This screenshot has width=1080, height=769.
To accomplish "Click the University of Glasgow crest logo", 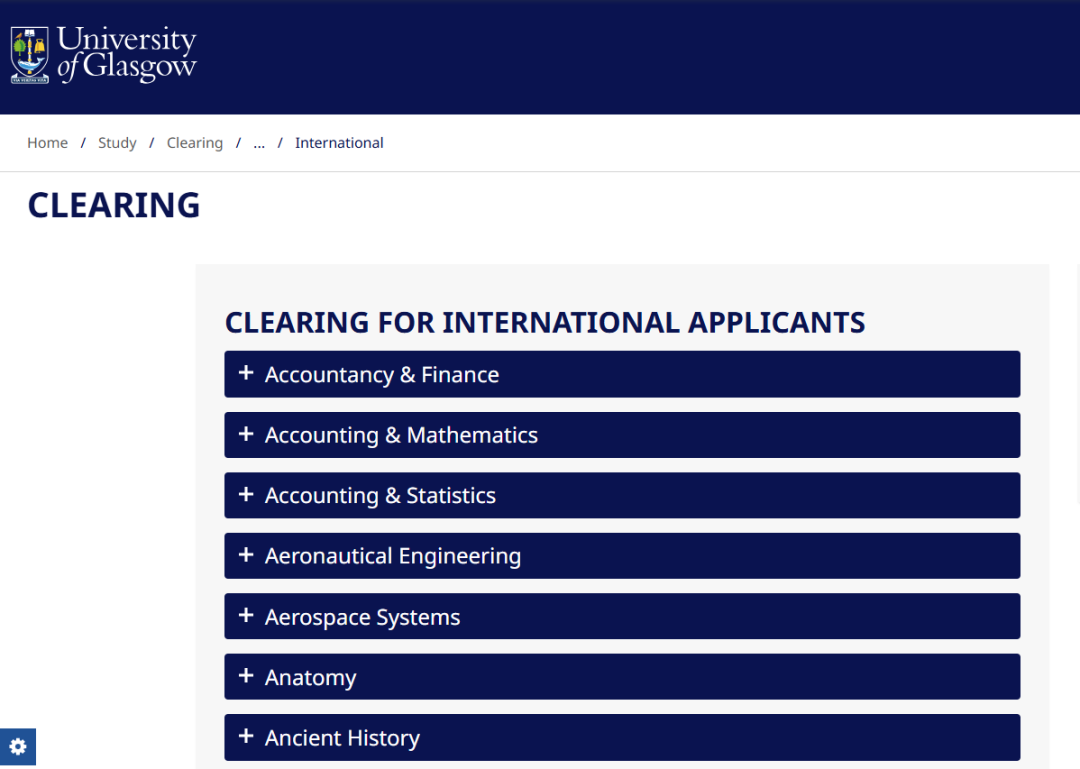I will [x=30, y=54].
